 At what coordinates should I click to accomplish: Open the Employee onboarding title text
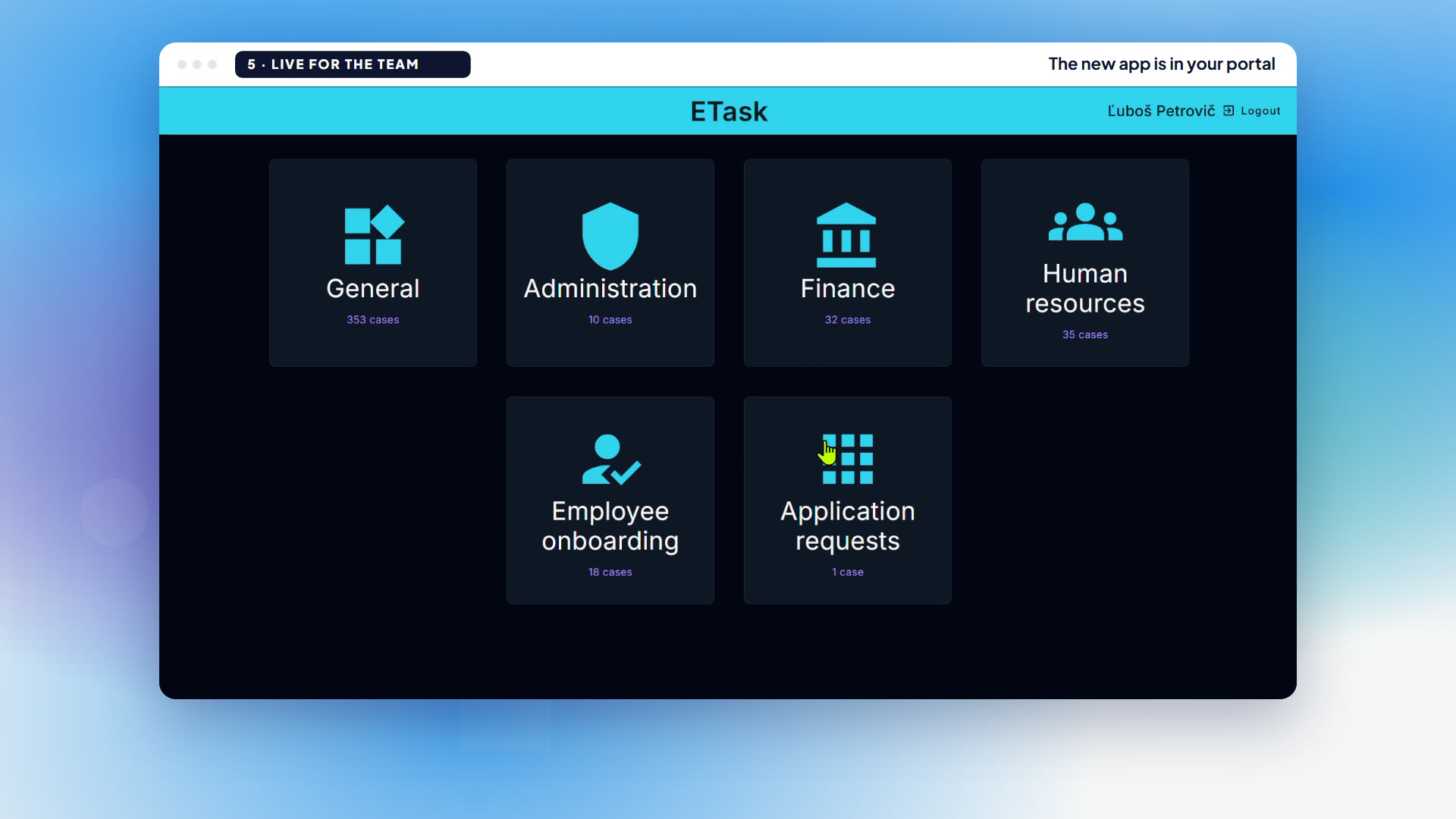click(x=610, y=526)
